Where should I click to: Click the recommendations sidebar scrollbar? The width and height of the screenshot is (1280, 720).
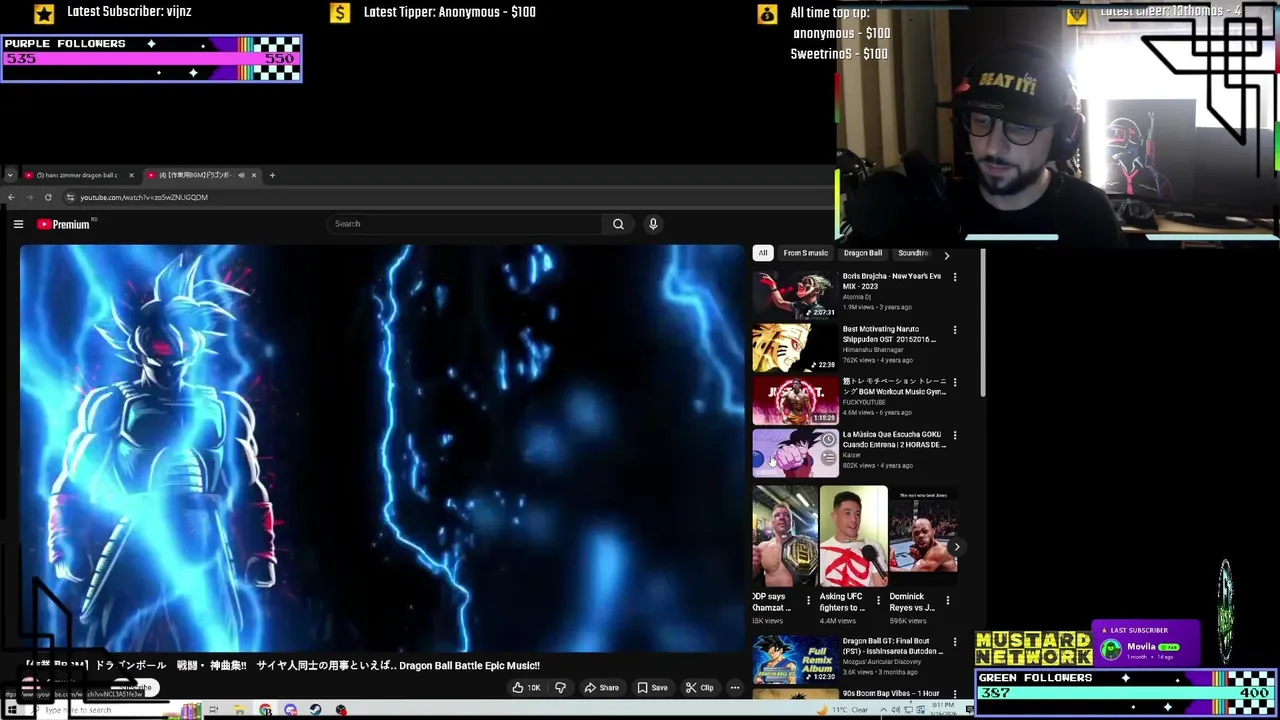click(984, 322)
